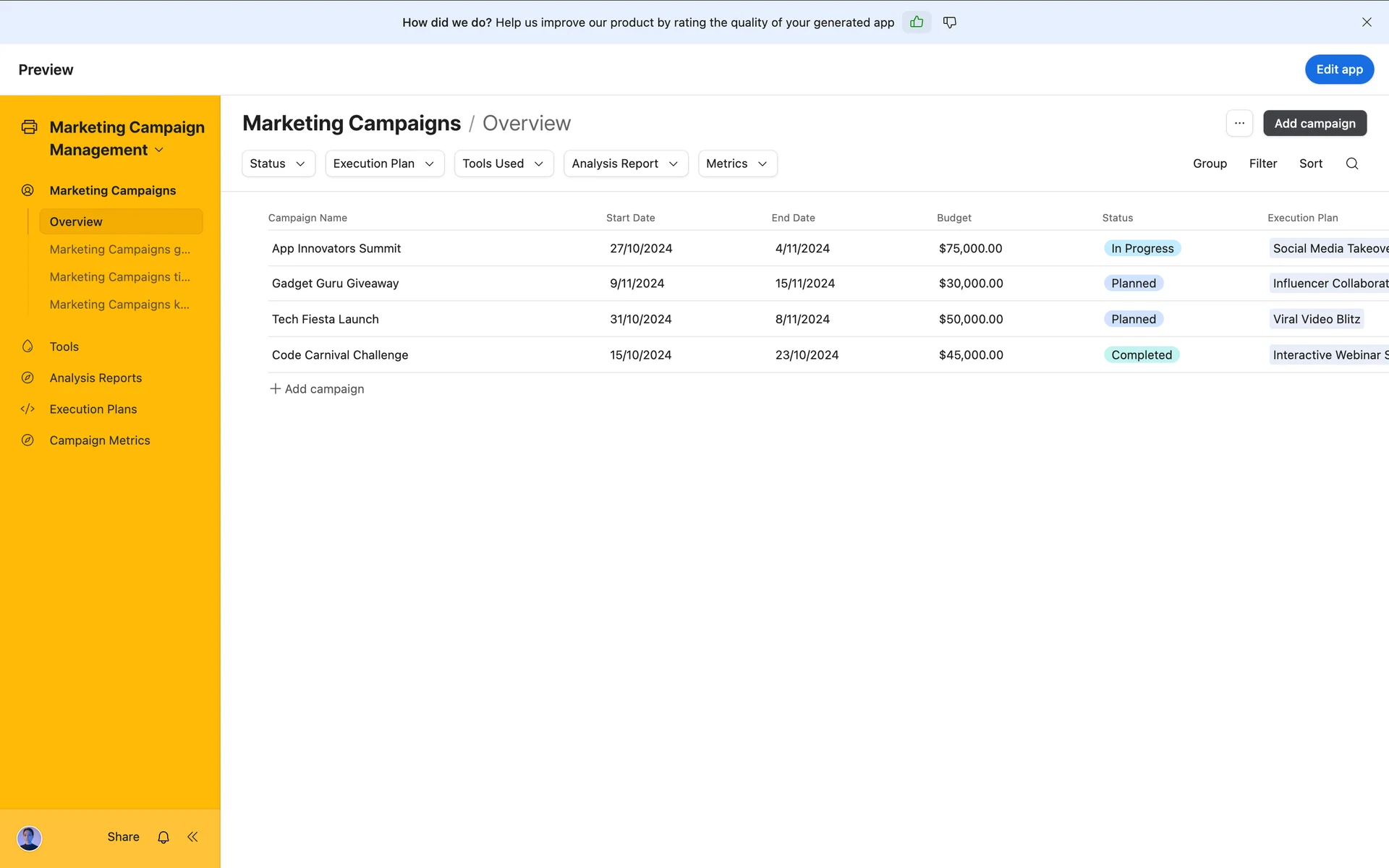This screenshot has width=1389, height=868.
Task: Open Analysis Reports sidebar item
Action: tap(95, 378)
